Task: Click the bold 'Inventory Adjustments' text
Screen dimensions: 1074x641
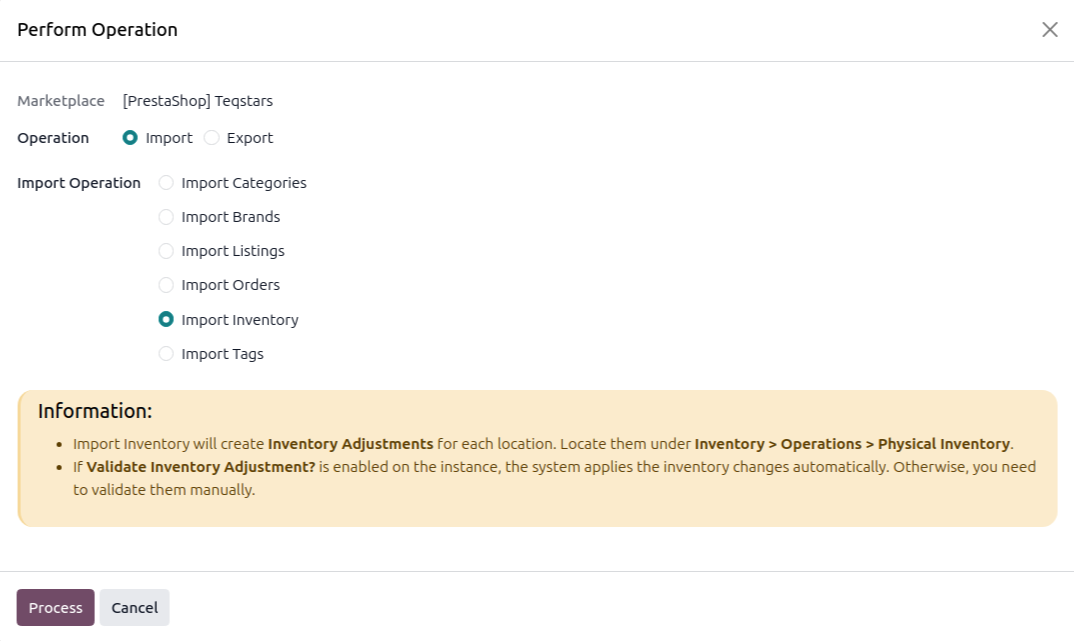Action: coord(351,444)
